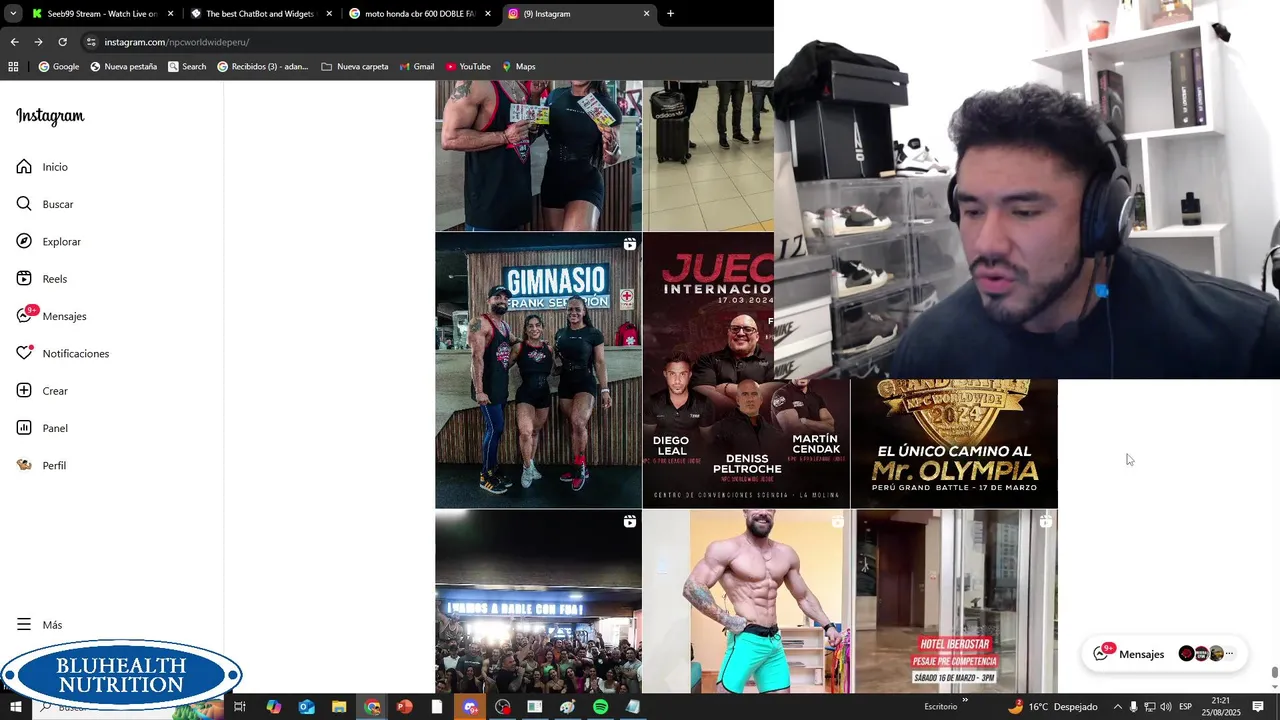Viewport: 1280px width, 720px height.
Task: Reload the page in Chrome
Action: [62, 42]
